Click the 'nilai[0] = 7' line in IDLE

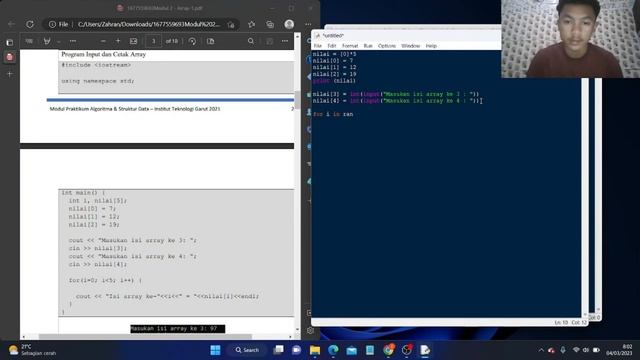[333, 61]
